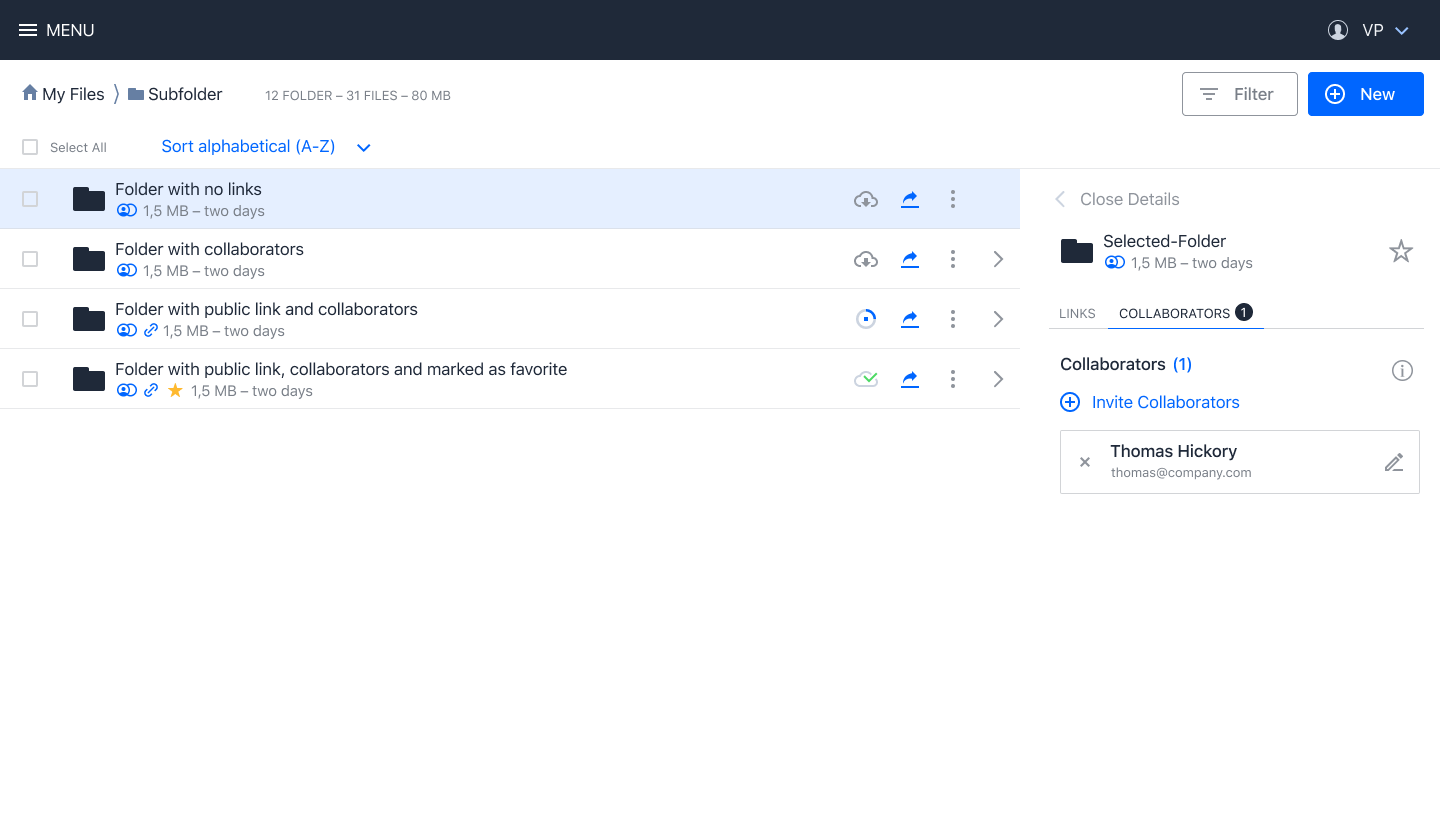Viewport: 1440px width, 821px height.
Task: Open the hamburger MENU icon
Action: click(28, 30)
